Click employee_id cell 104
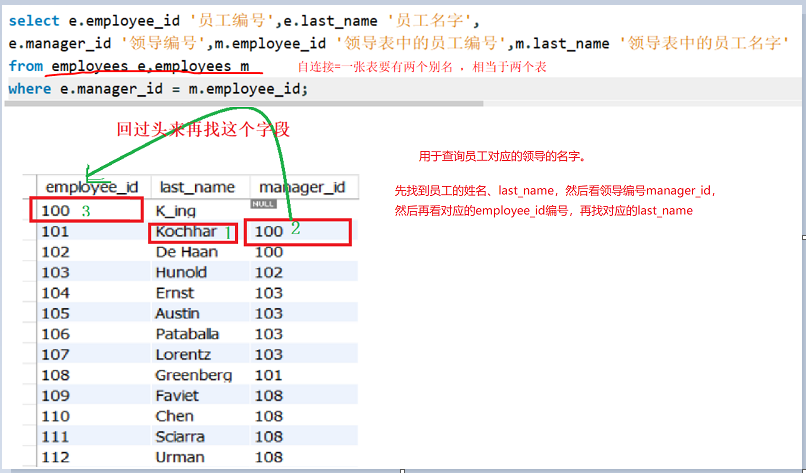The image size is (806, 473). 94,293
